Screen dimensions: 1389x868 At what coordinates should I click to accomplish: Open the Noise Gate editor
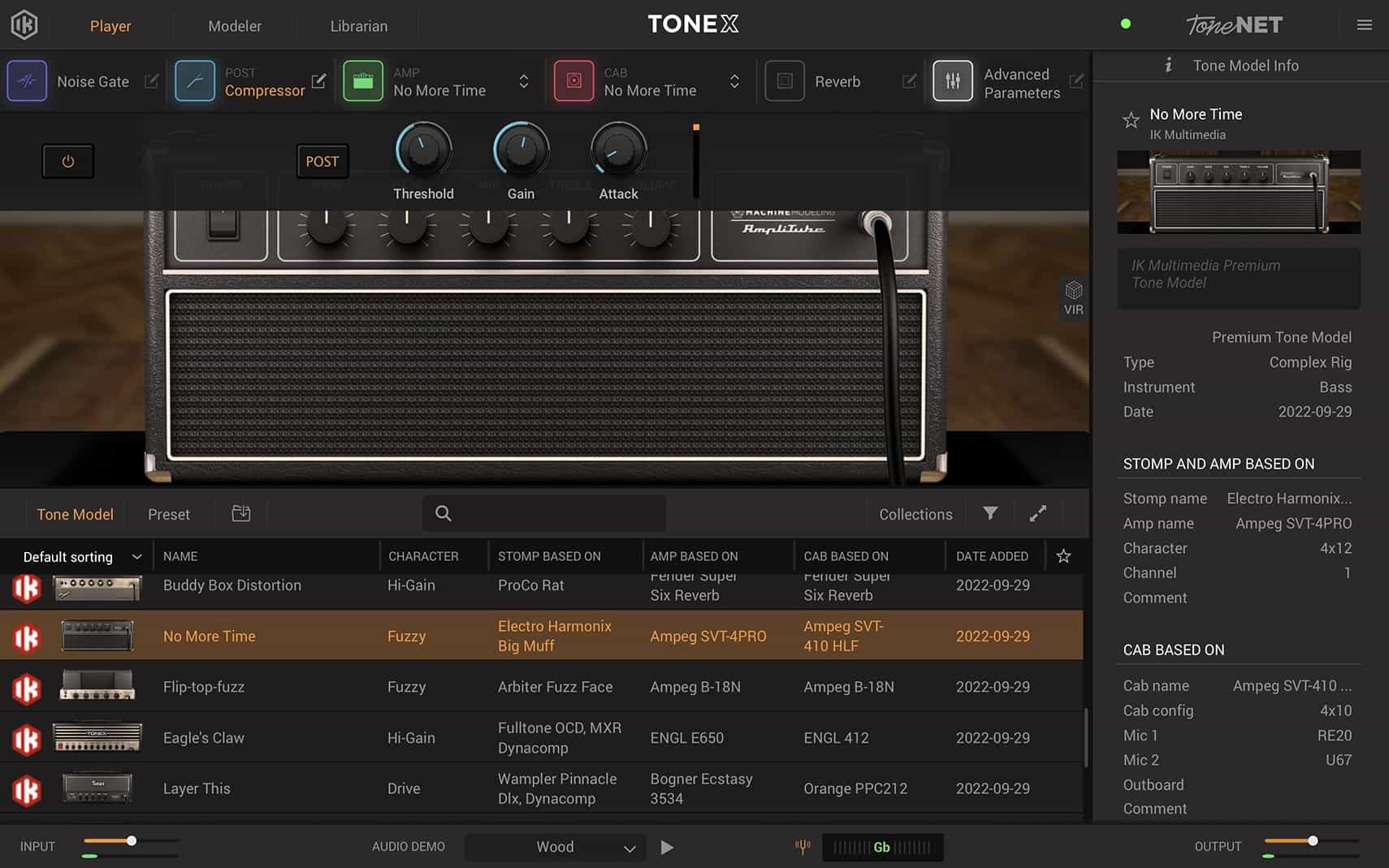(151, 81)
